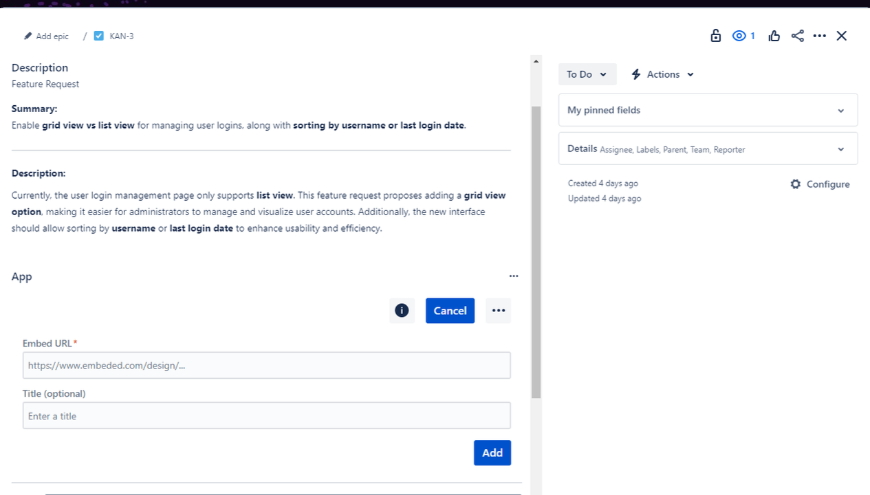Click the lock restriction icon
The height and width of the screenshot is (495, 870).
(716, 36)
